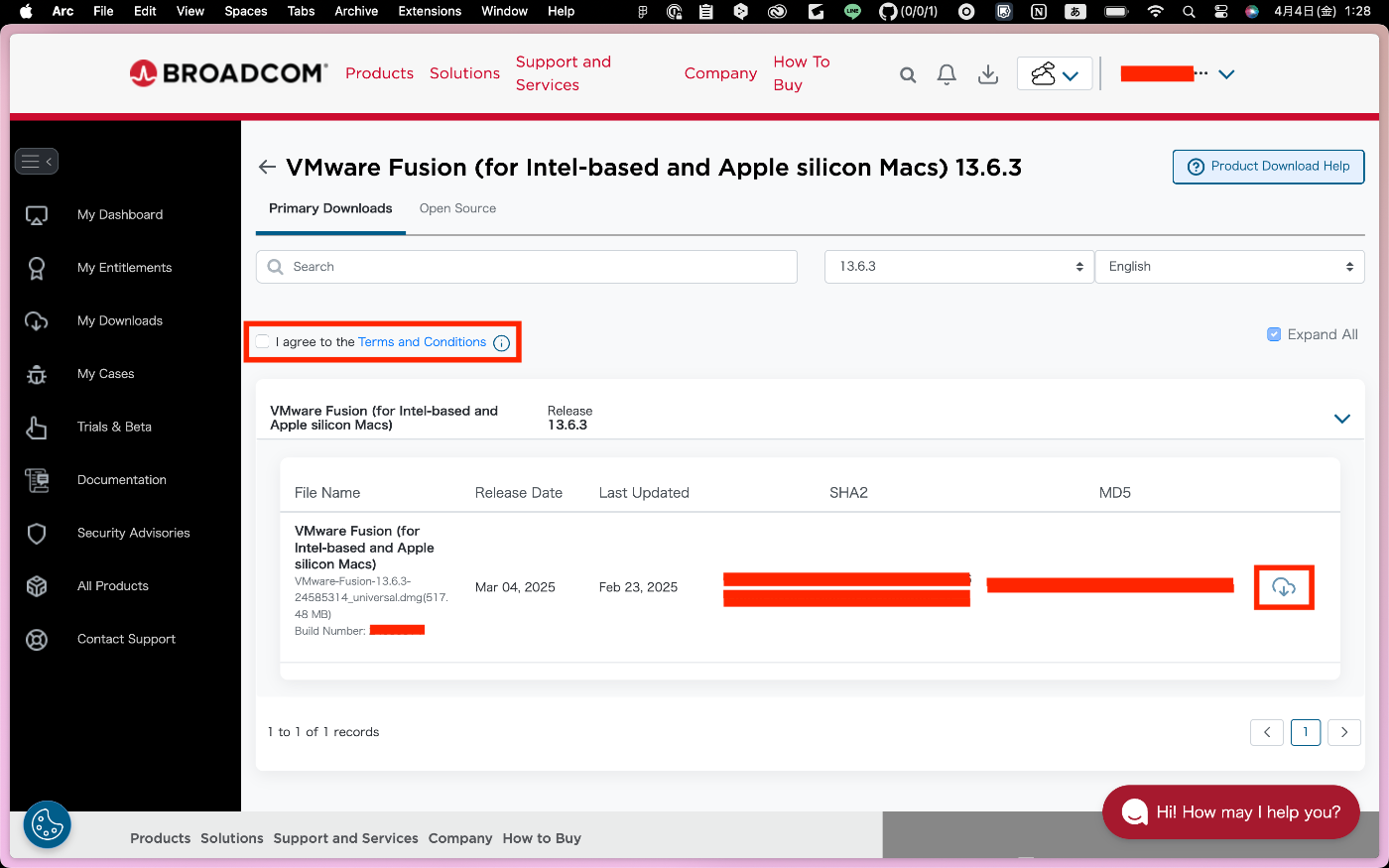Click the My Cases bug icon
This screenshot has width=1389, height=868.
(37, 374)
